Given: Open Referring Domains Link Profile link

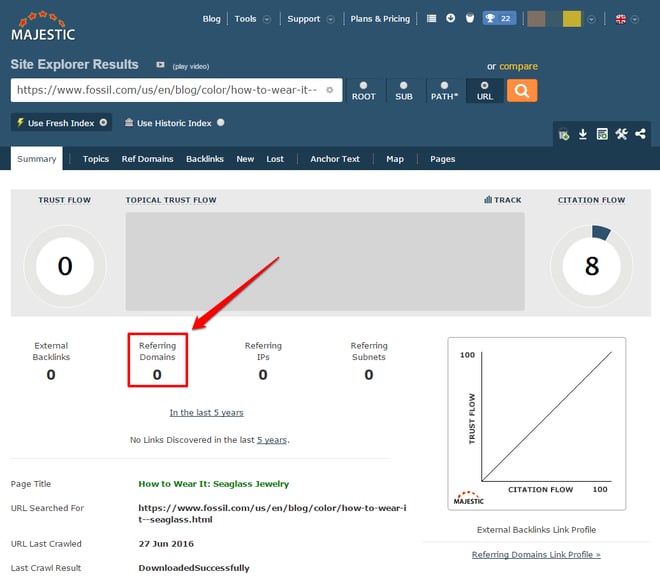Looking at the screenshot, I should click(536, 555).
